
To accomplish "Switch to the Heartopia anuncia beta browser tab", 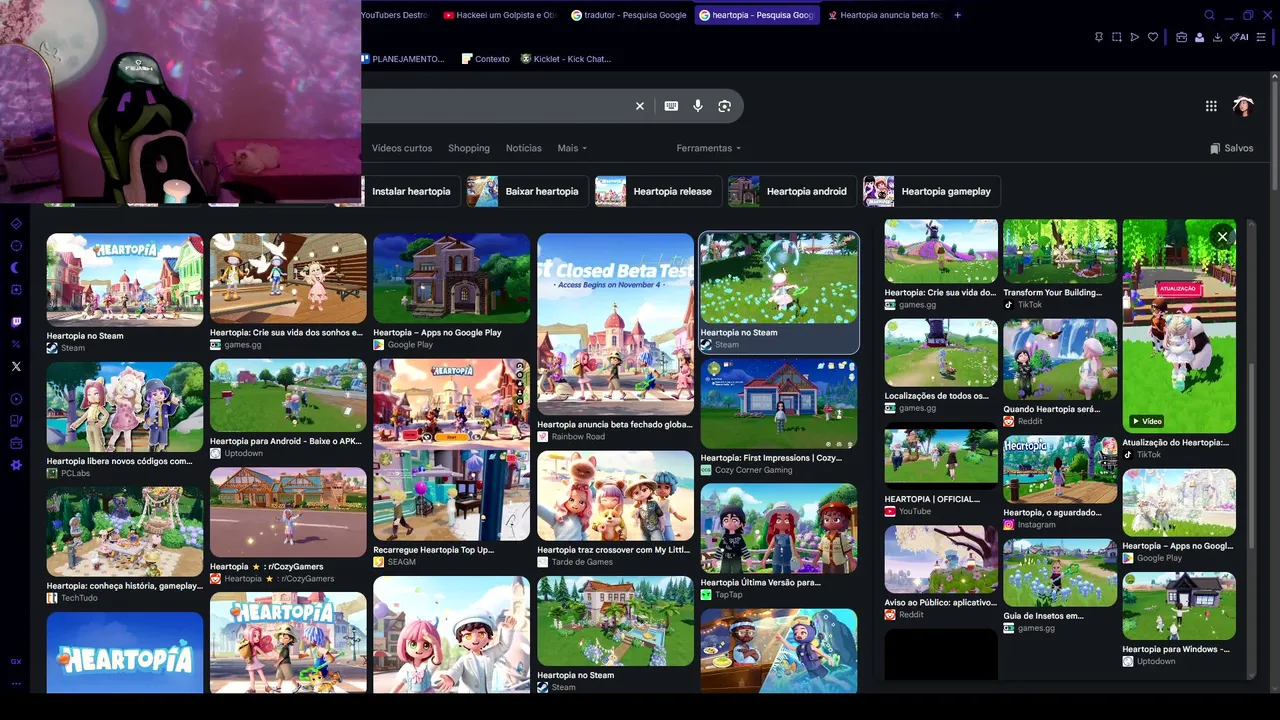I will pyautogui.click(x=884, y=15).
